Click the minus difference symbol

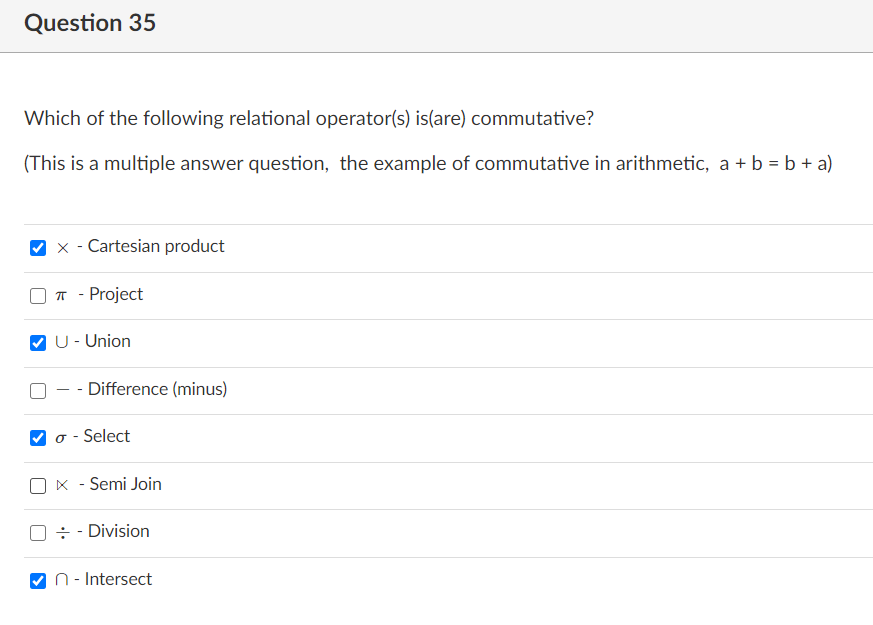(x=63, y=390)
